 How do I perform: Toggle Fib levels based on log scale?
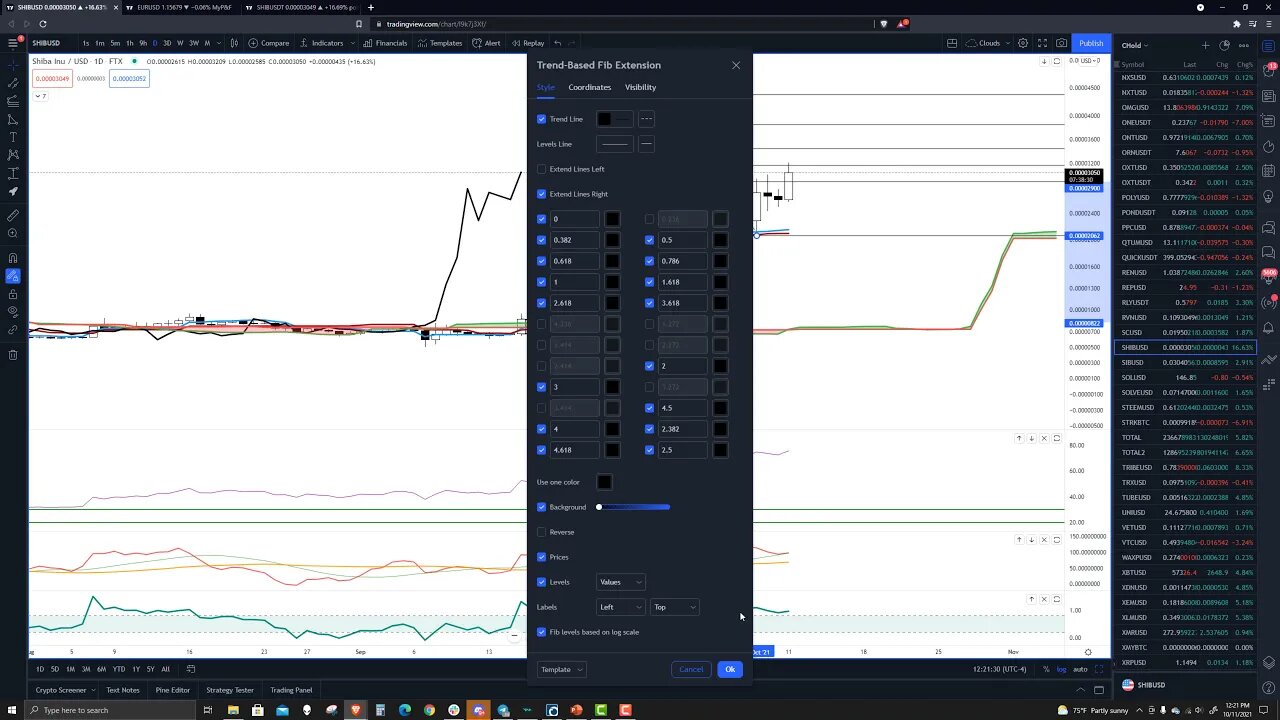point(542,632)
